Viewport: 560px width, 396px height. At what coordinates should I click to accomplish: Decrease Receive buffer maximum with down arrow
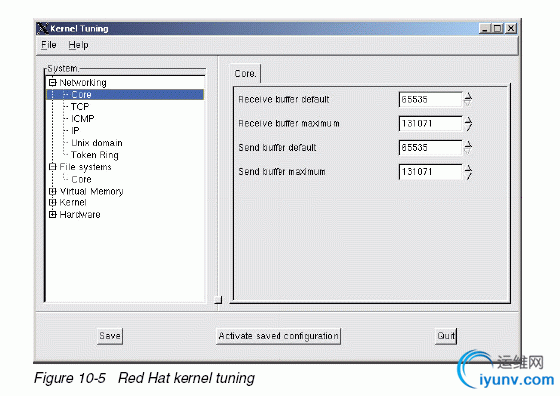point(468,127)
